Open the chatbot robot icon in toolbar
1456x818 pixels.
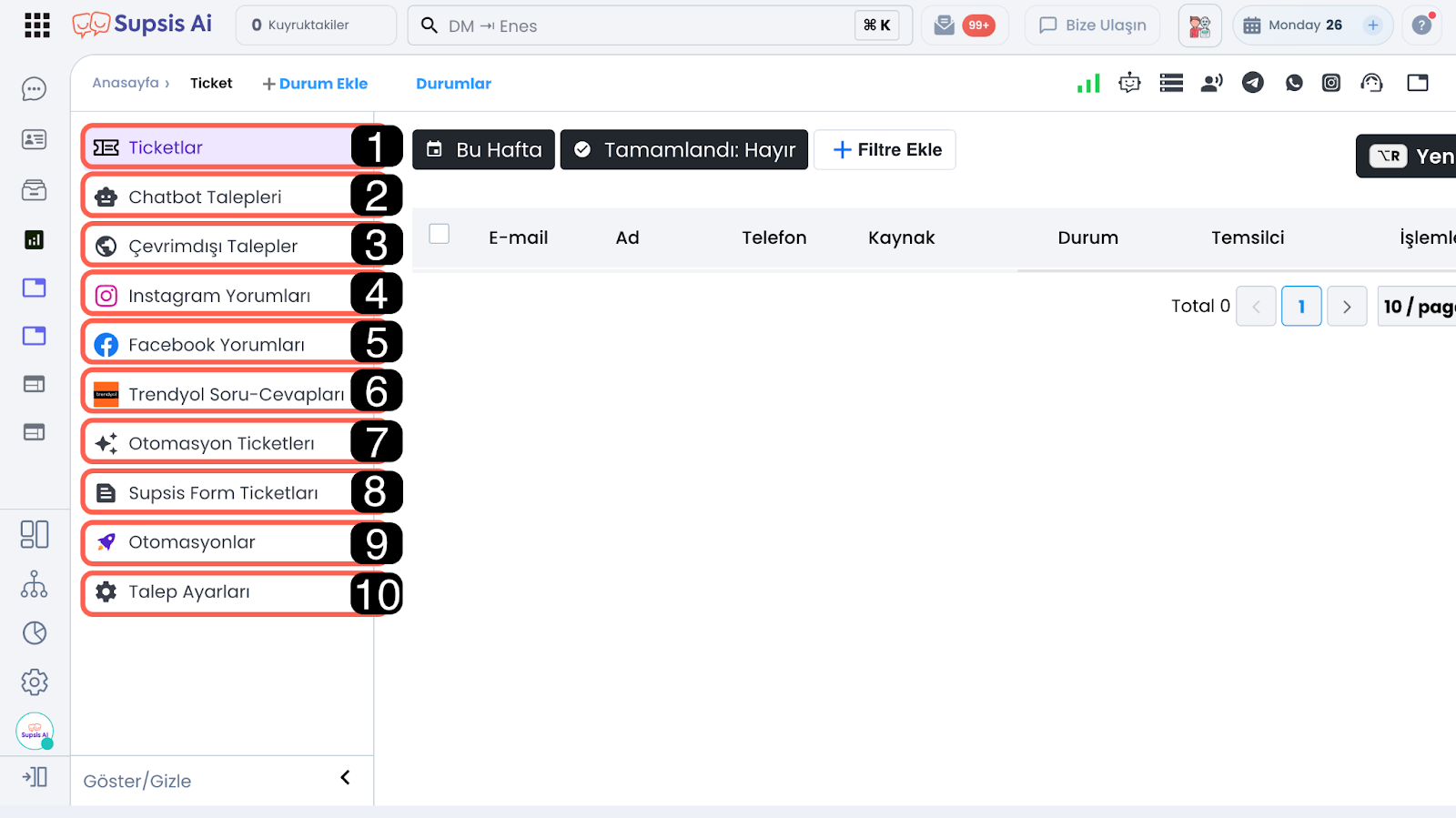pyautogui.click(x=1129, y=83)
